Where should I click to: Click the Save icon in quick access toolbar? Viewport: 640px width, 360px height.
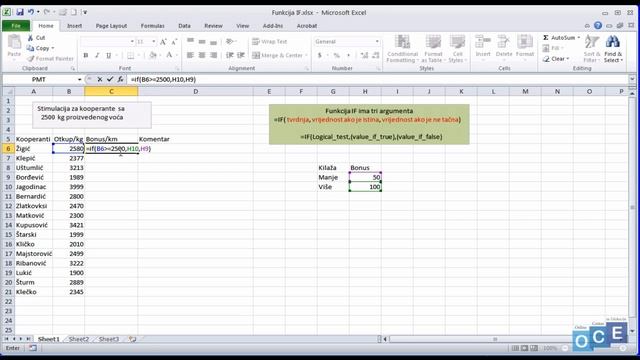(x=20, y=12)
